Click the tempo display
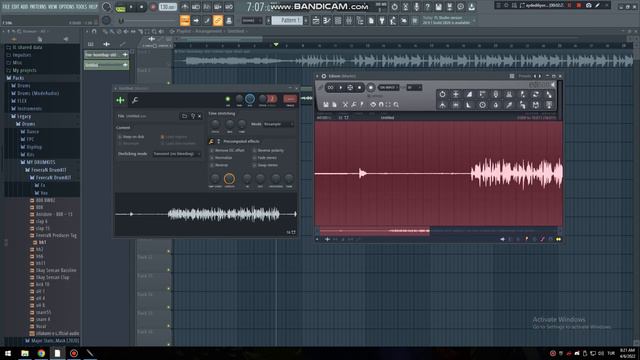Image resolution: width=640 pixels, height=360 pixels. tap(168, 7)
